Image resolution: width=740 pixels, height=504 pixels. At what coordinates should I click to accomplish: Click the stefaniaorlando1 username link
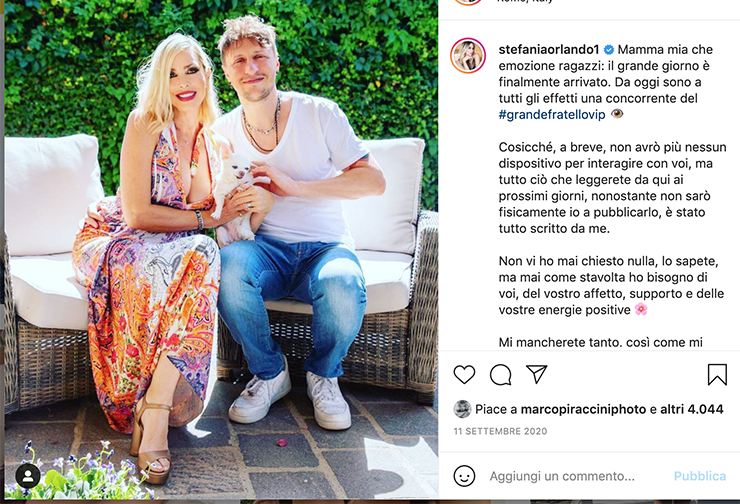[x=549, y=50]
